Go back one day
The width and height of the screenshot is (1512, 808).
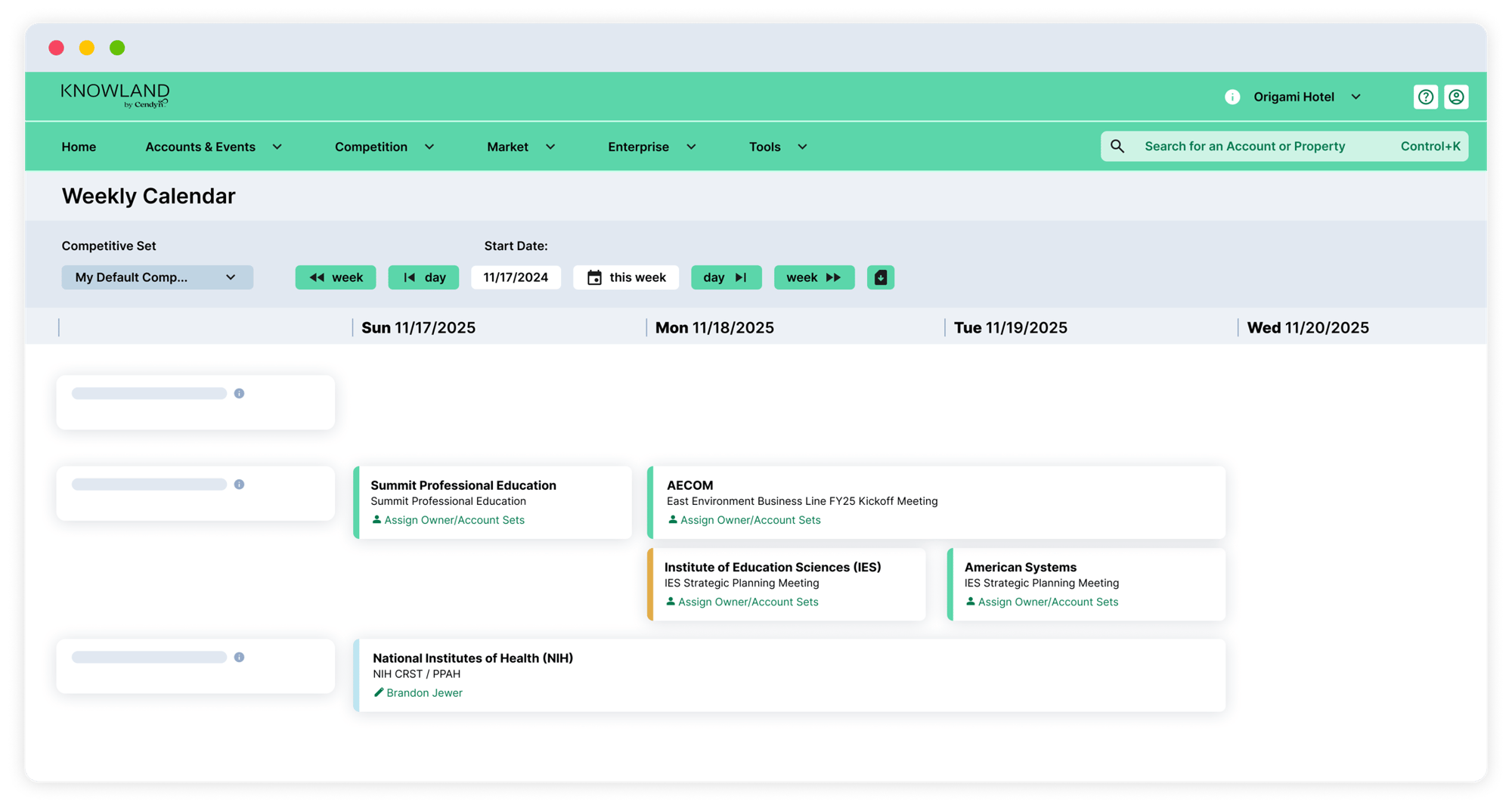423,277
